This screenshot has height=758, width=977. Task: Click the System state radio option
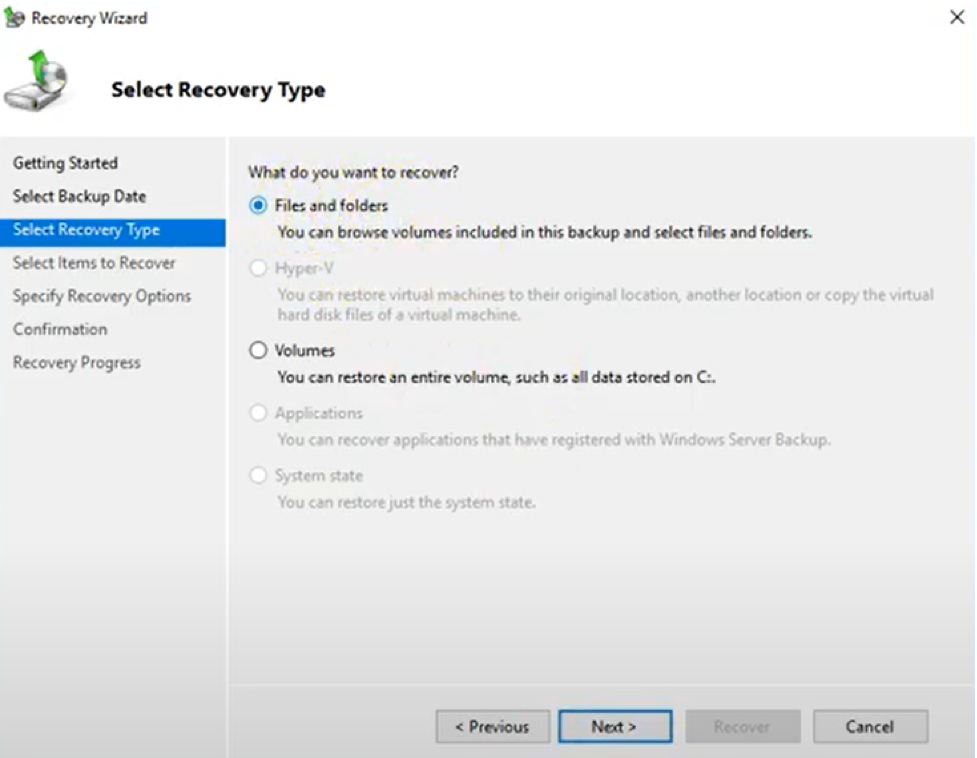click(259, 476)
